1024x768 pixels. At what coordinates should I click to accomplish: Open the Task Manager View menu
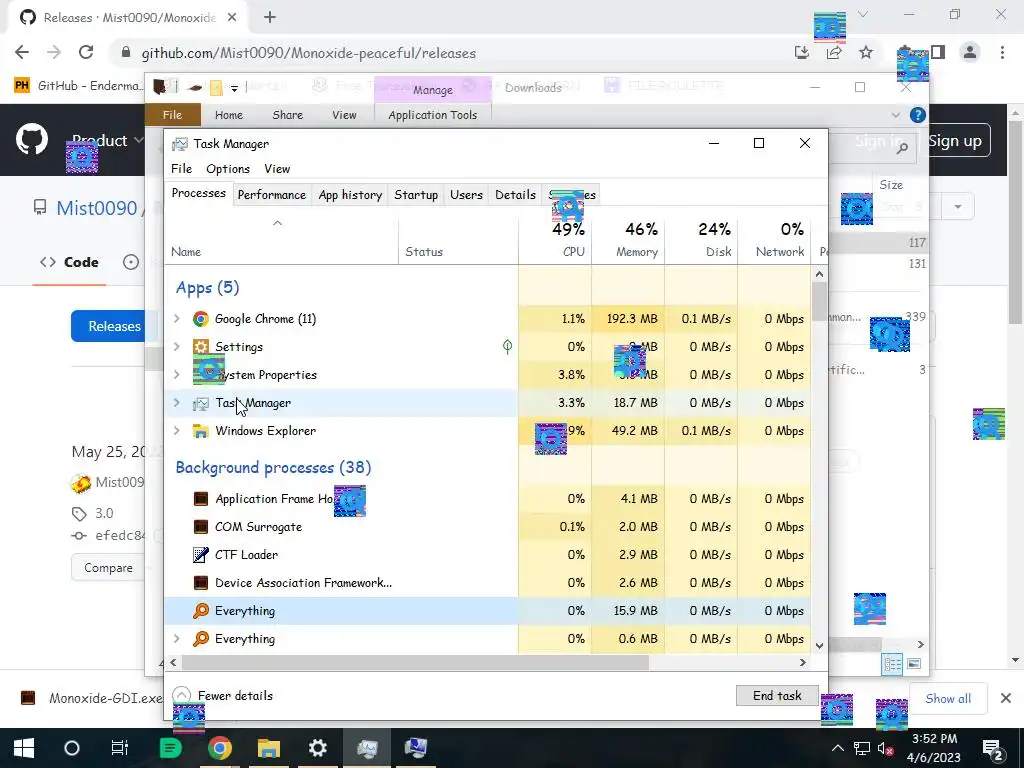click(277, 168)
